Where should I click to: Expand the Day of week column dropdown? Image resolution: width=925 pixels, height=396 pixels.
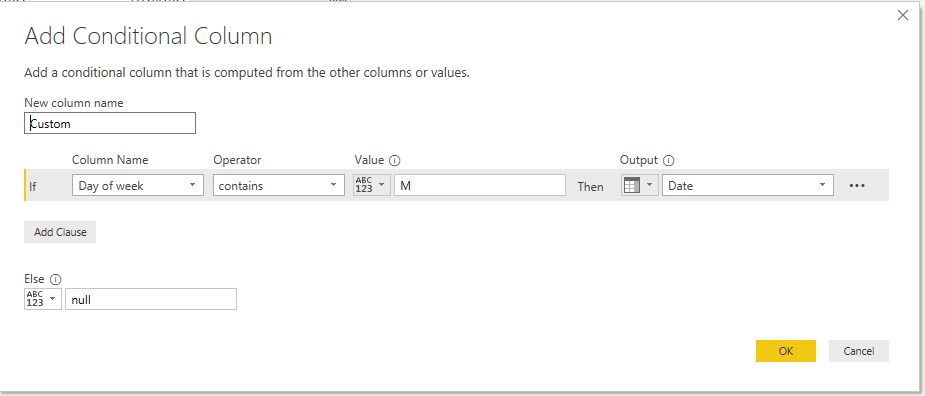(x=138, y=185)
